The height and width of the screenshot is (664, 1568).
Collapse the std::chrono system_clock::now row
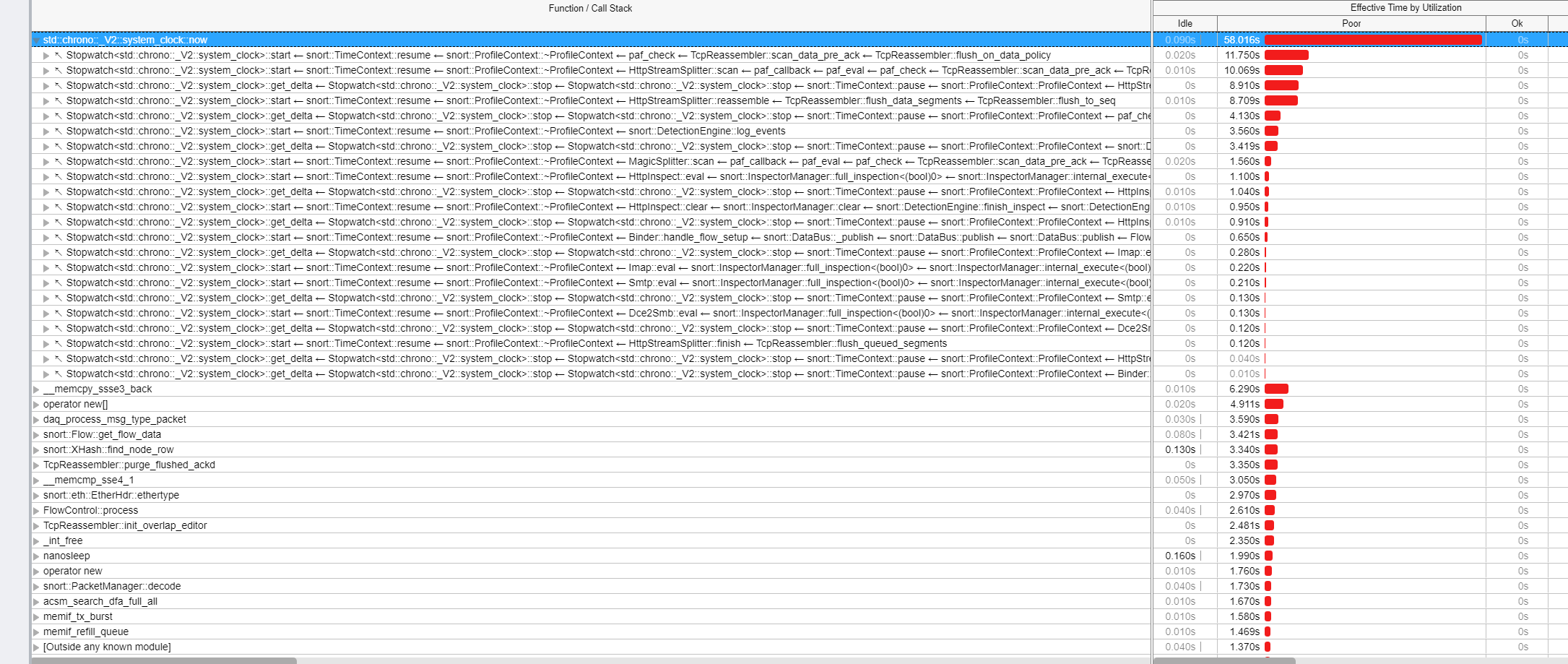point(36,40)
